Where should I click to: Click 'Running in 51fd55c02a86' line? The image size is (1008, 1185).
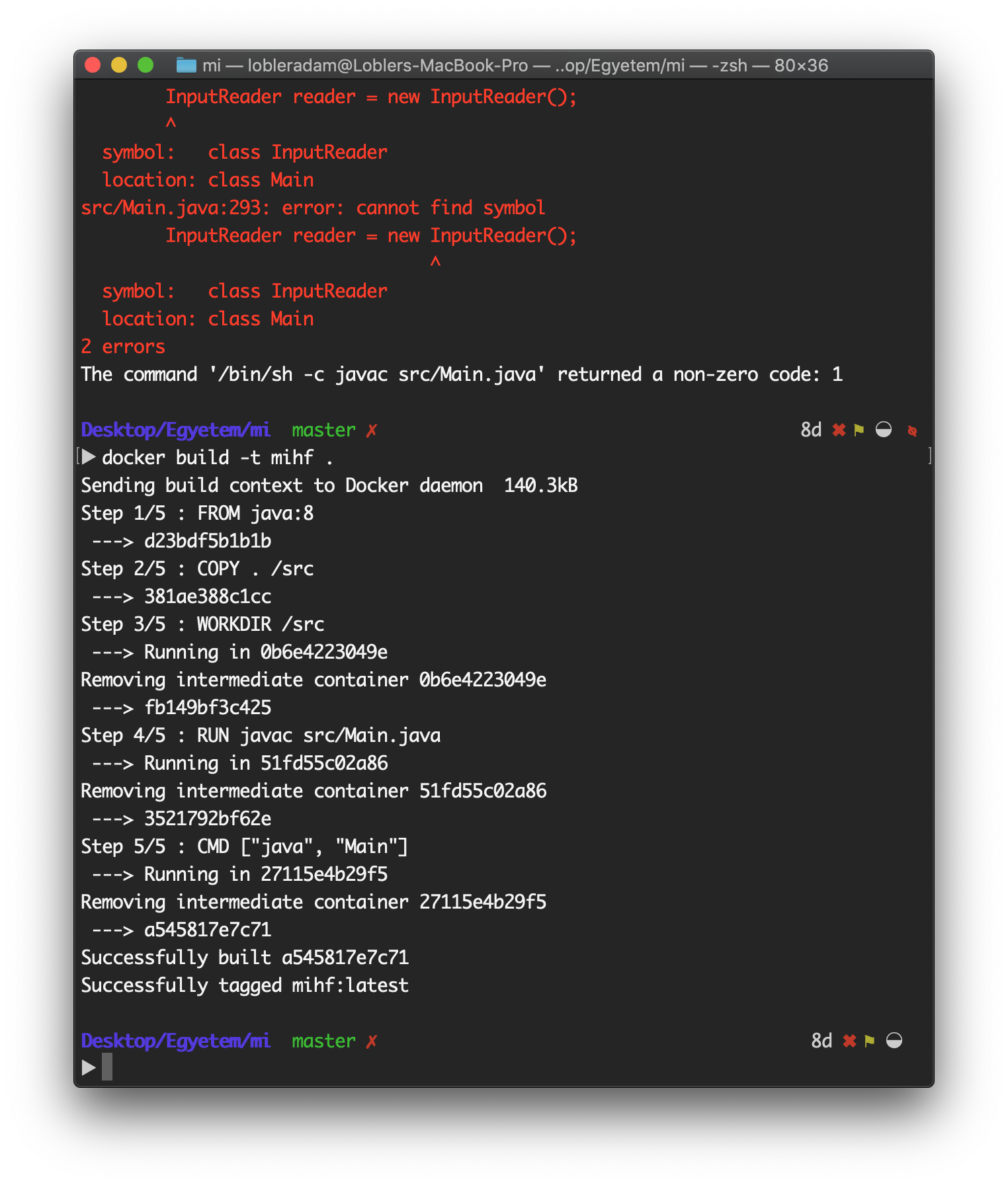[266, 763]
